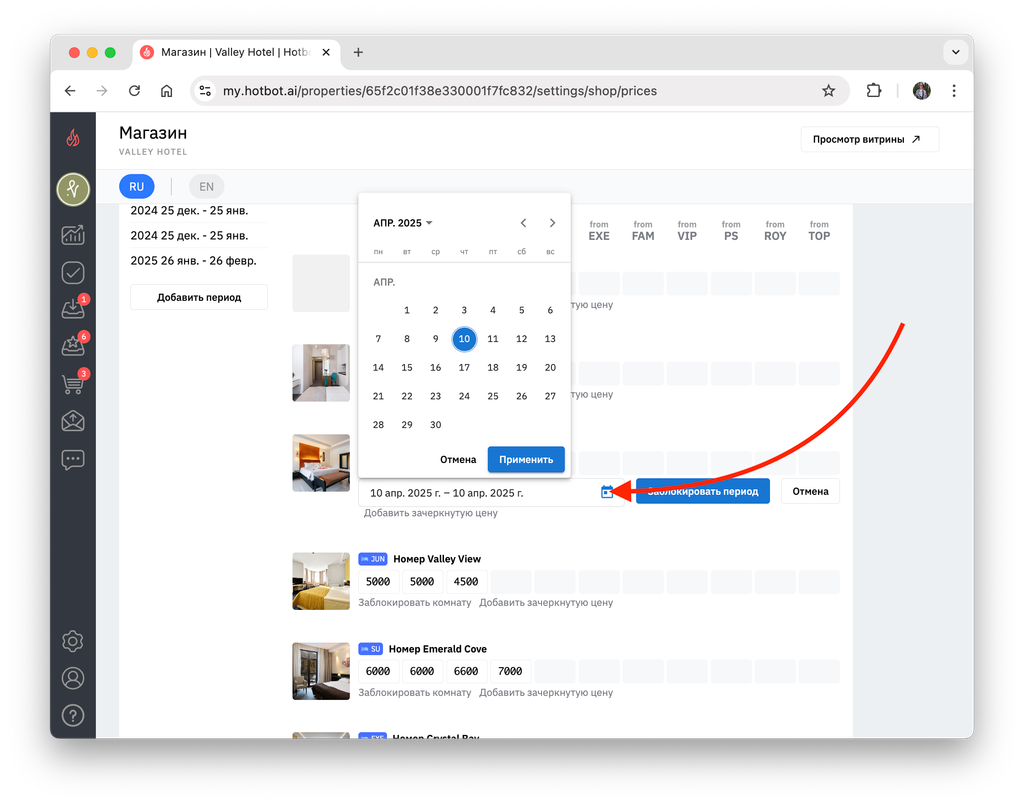The height and width of the screenshot is (805, 1024).
Task: Click Отмена next to block period button
Action: 810,491
